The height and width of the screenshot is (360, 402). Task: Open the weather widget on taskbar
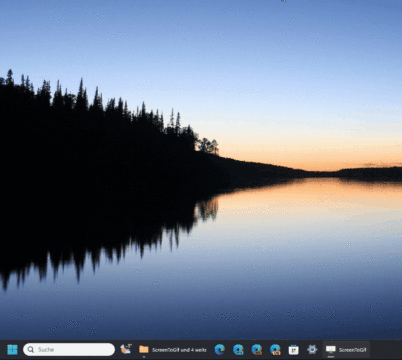coord(126,349)
